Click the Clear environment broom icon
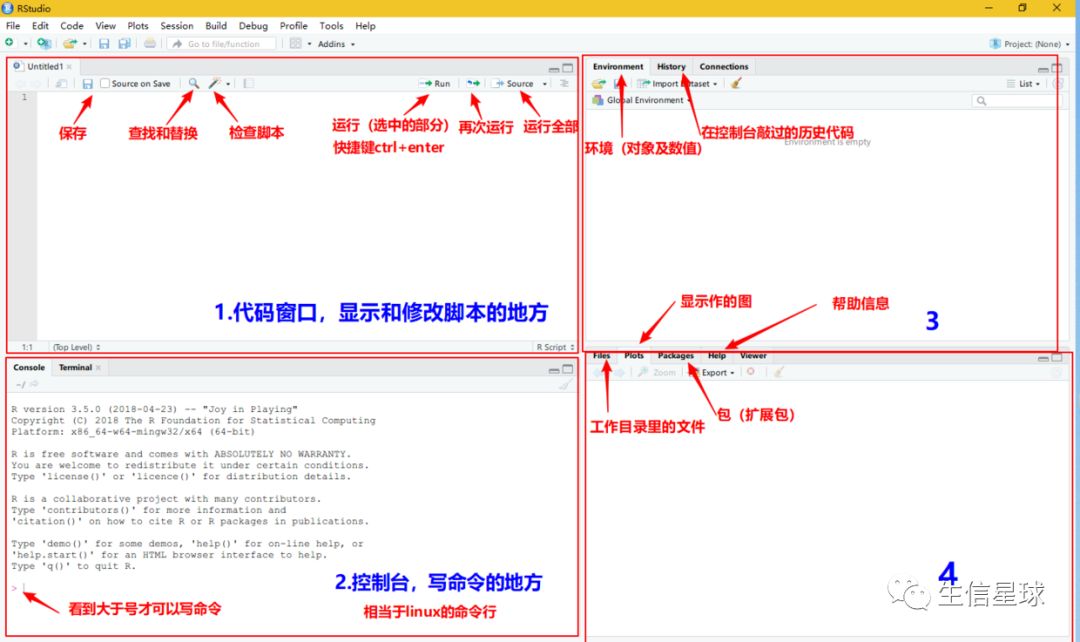 pos(736,83)
